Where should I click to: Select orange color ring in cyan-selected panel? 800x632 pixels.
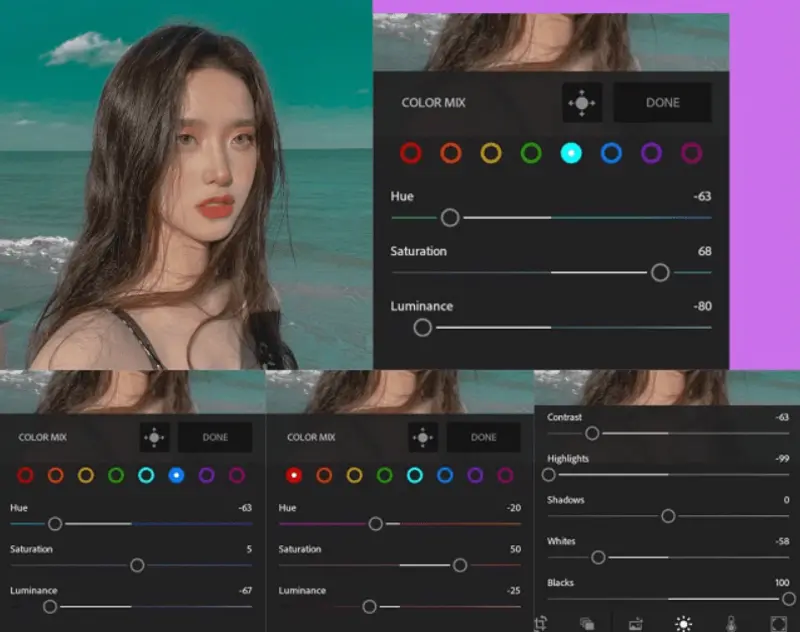click(451, 153)
